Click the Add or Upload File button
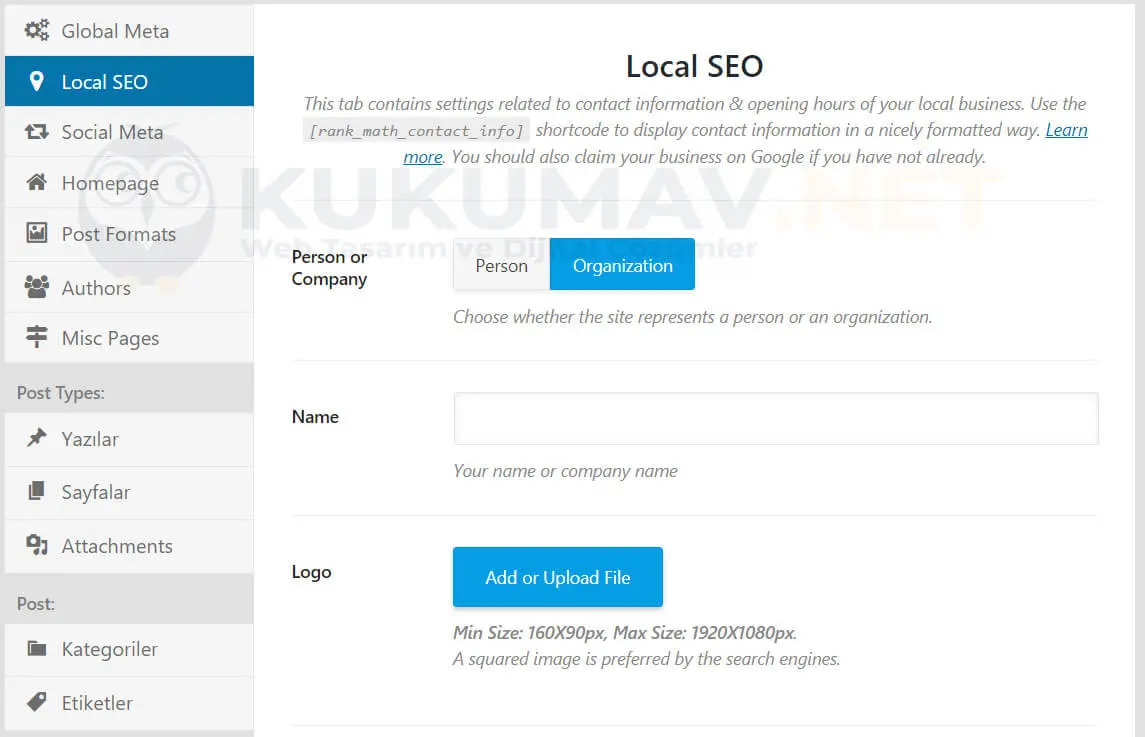The height and width of the screenshot is (737, 1145). [x=558, y=577]
